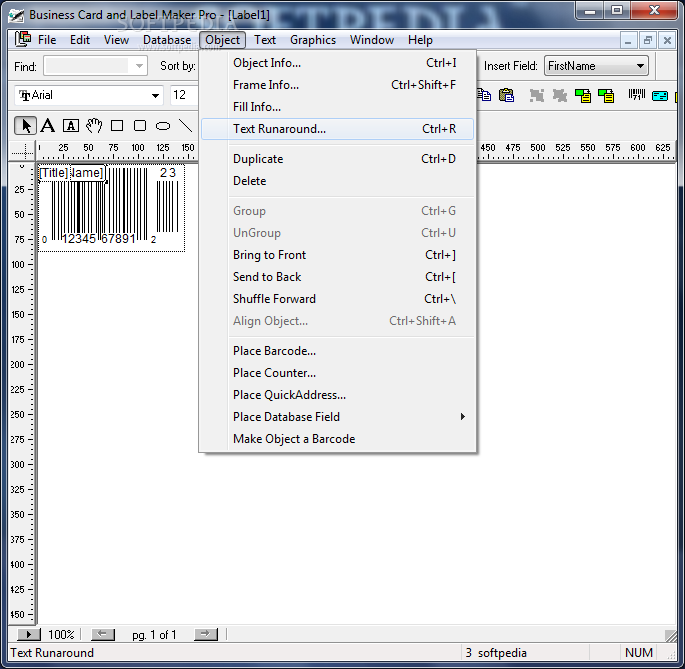Screen dimensions: 685x669
Task: Open the Window menu
Action: [372, 40]
